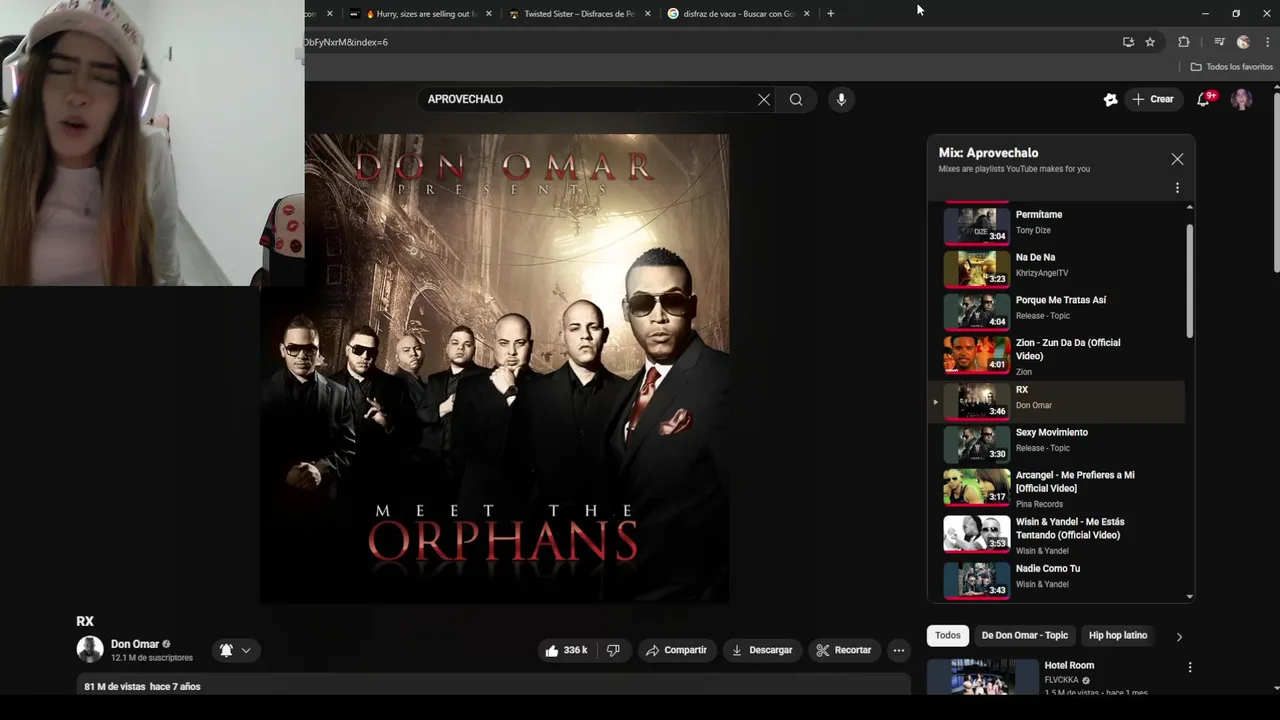This screenshot has height=720, width=1280.
Task: Click the Descargar download button
Action: coord(762,650)
